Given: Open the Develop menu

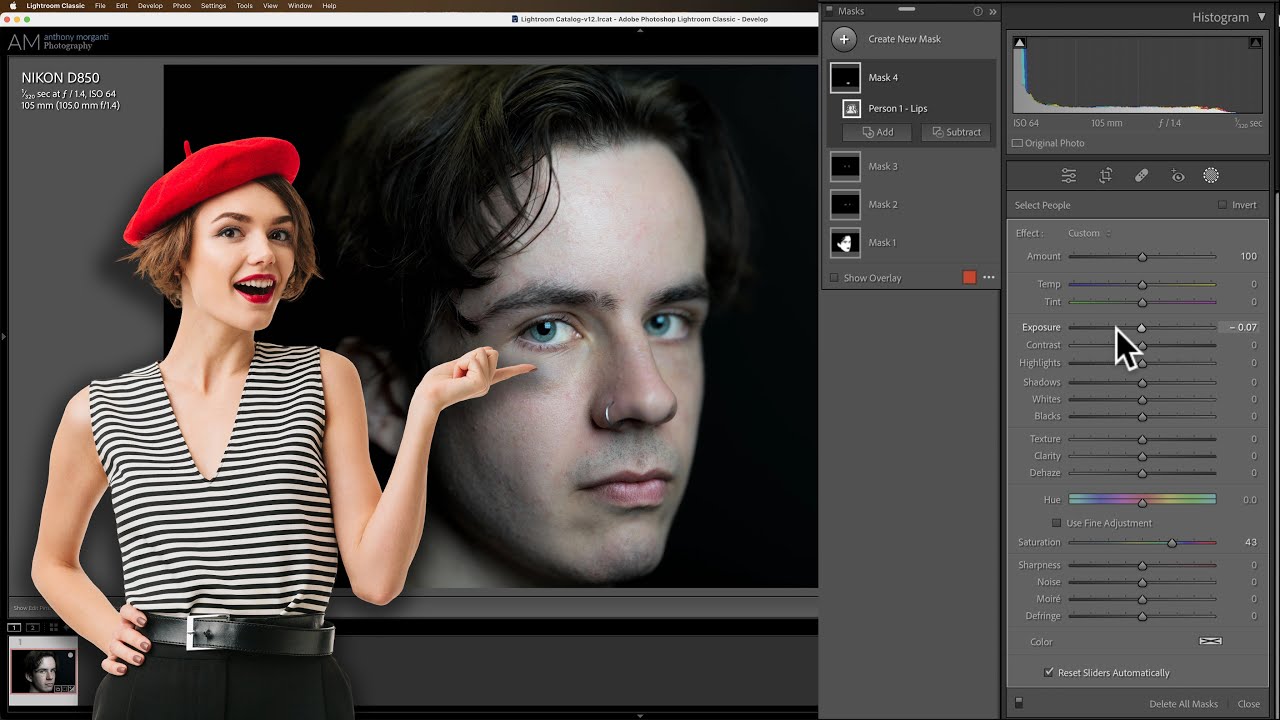Looking at the screenshot, I should (x=150, y=6).
